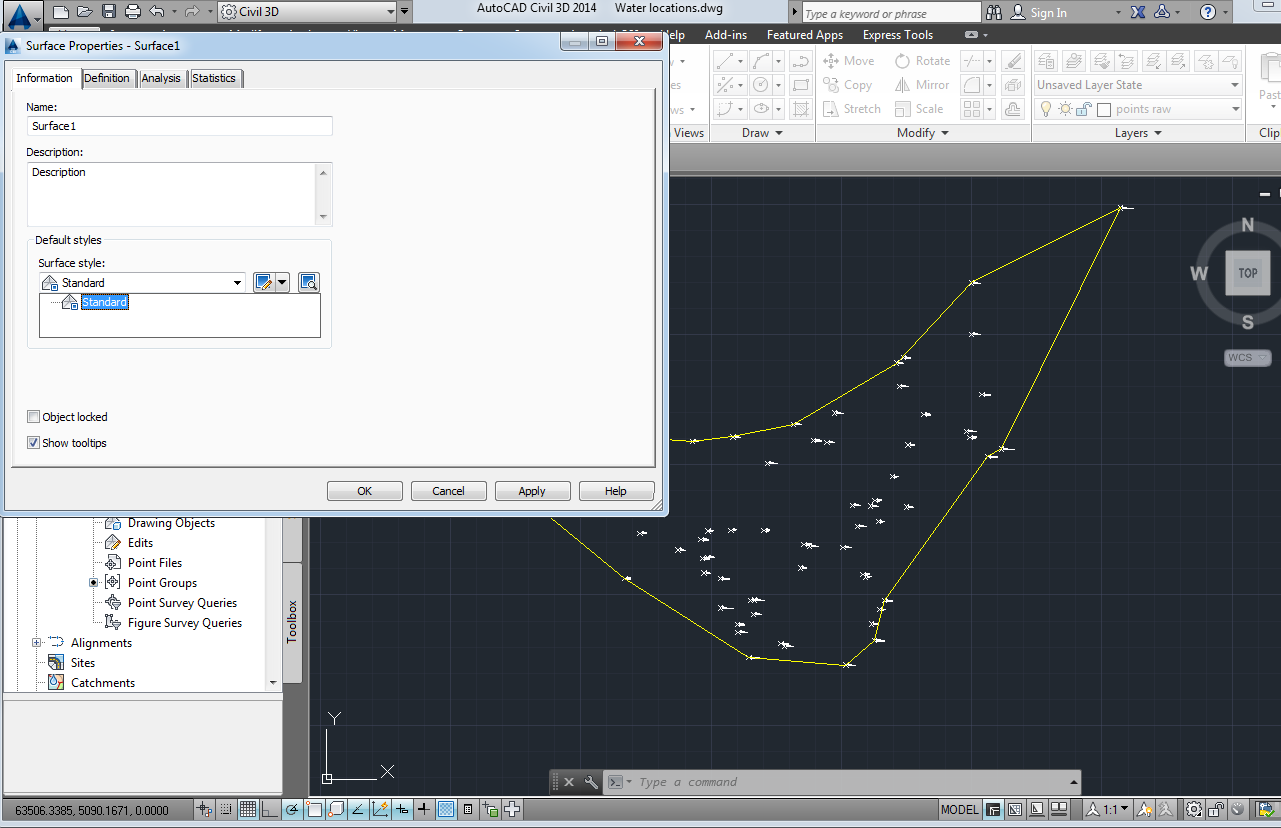Click the Line tool in Draw panel
This screenshot has height=828, width=1281.
pyautogui.click(x=726, y=60)
